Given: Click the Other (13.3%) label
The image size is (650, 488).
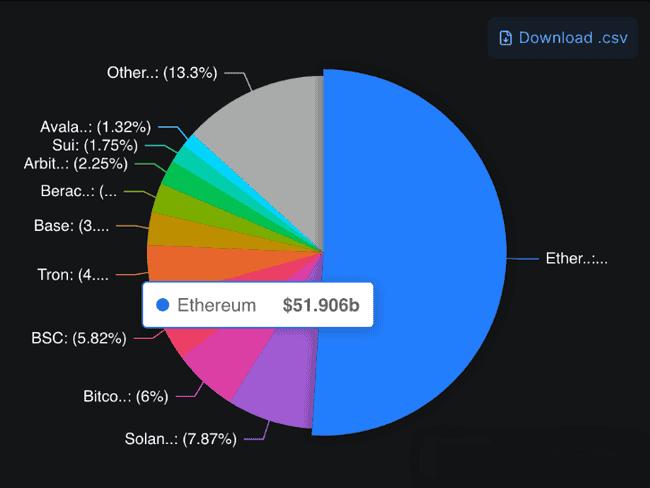Looking at the screenshot, I should (x=162, y=72).
